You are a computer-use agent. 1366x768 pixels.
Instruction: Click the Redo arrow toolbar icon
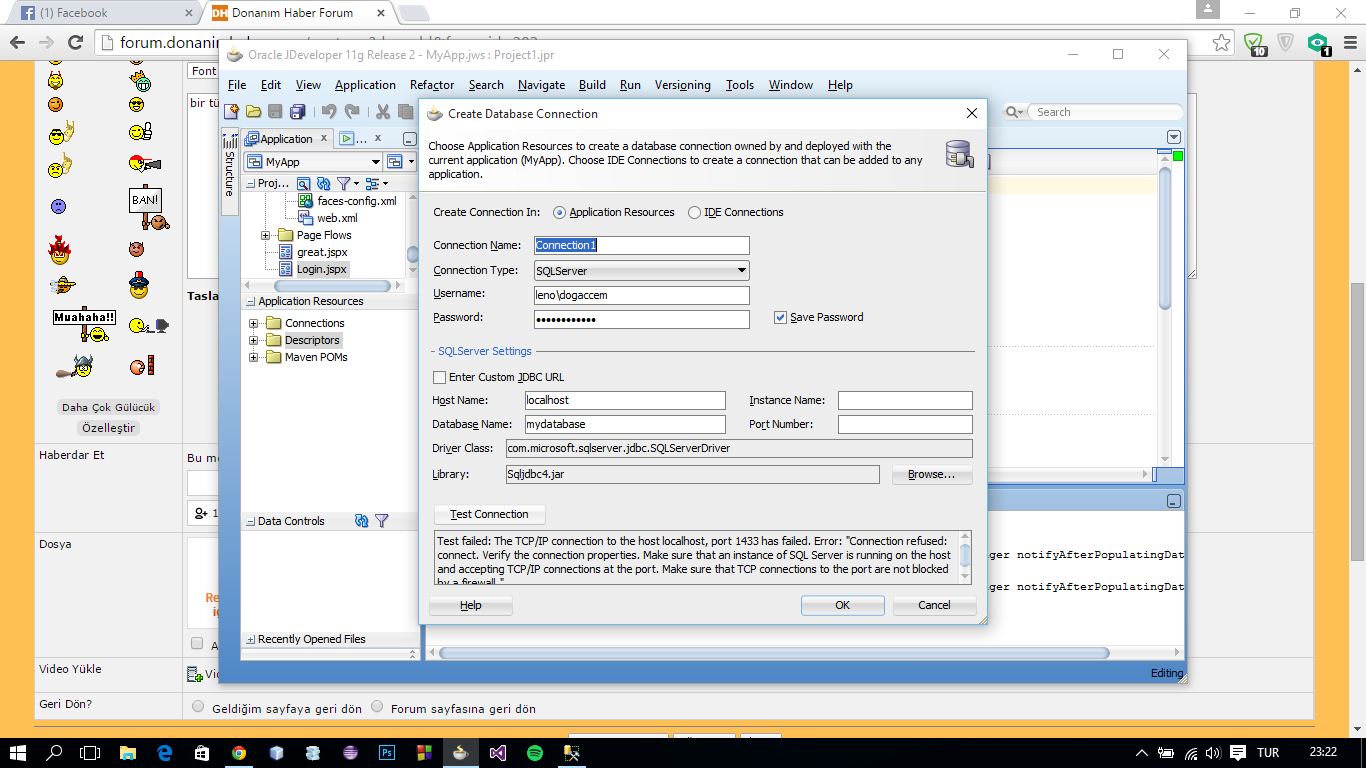click(352, 112)
